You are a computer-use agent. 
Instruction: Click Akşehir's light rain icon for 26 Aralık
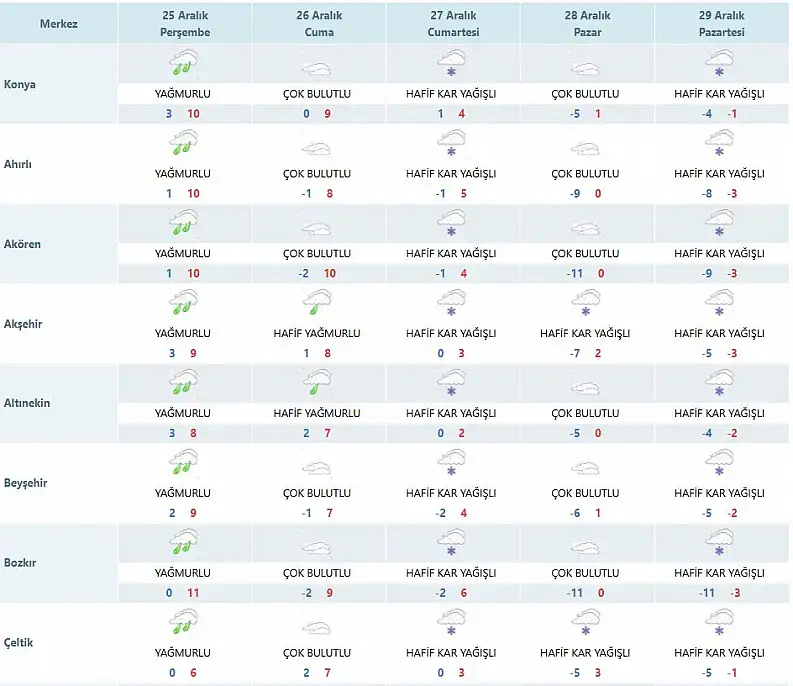pos(317,304)
